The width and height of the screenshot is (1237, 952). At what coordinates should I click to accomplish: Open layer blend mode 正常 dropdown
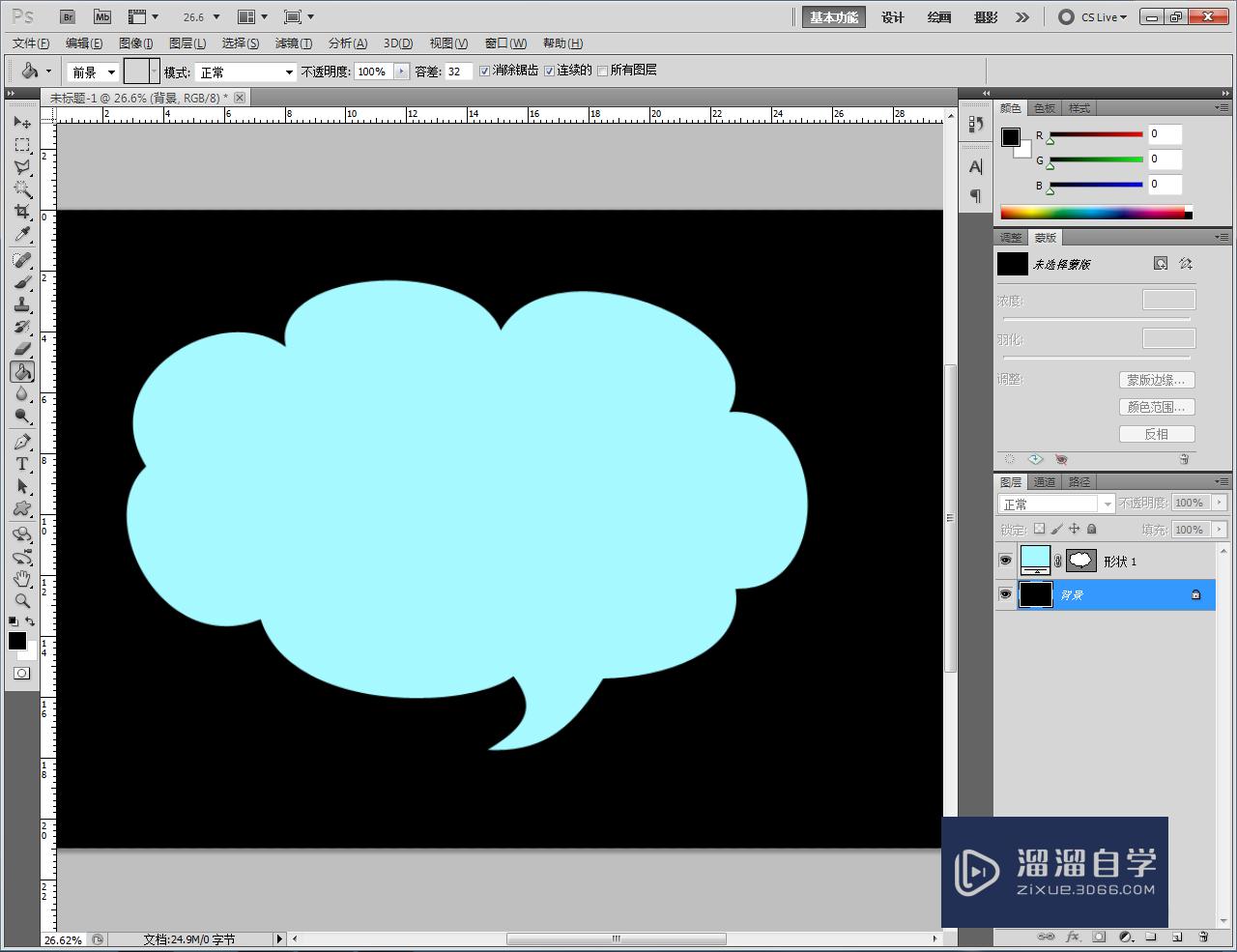pos(1056,504)
